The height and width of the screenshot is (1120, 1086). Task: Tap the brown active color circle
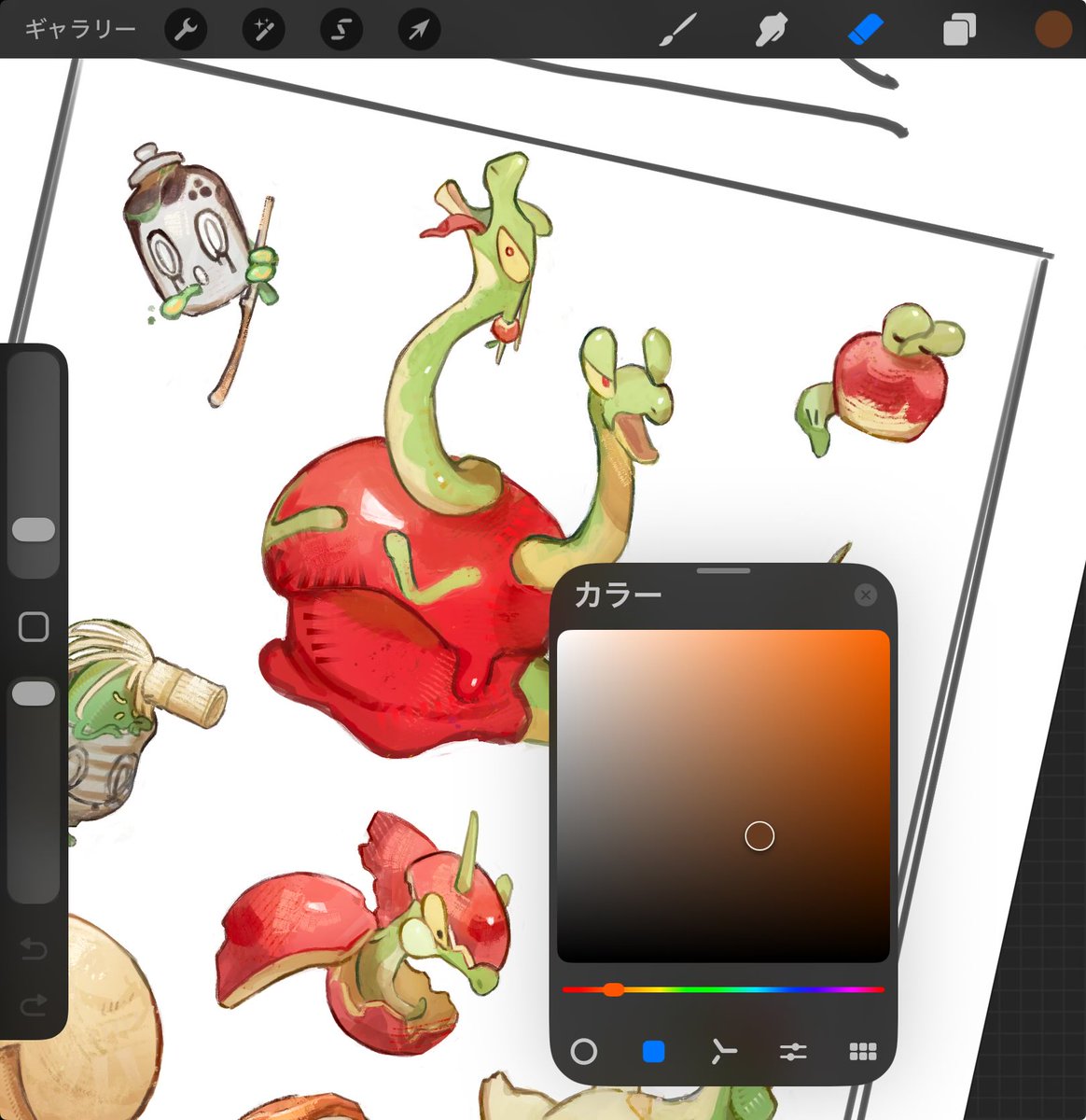1053,30
